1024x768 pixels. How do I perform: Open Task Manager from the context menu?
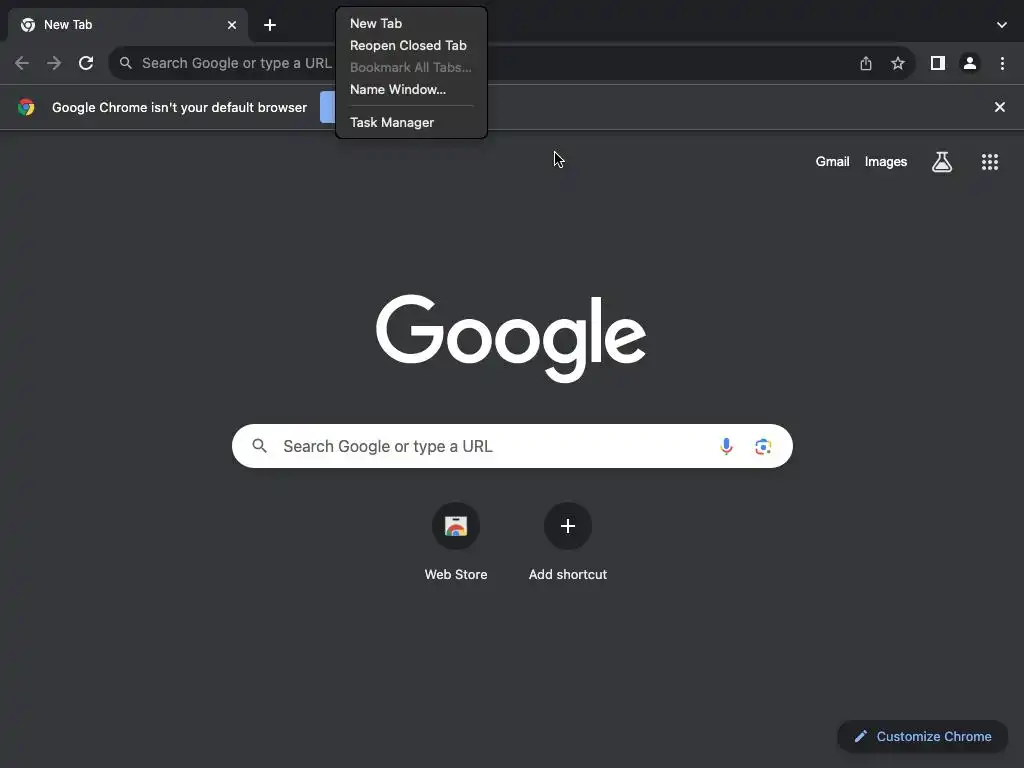point(411,123)
